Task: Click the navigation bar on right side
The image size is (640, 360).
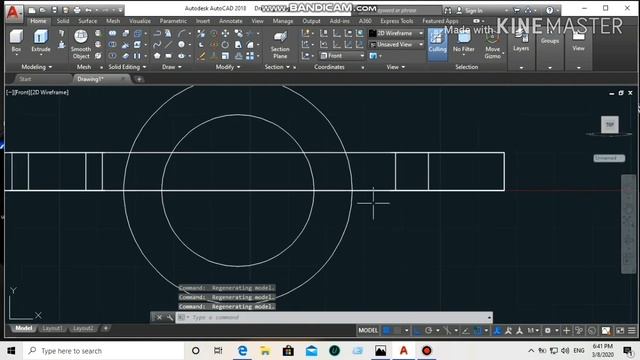Action: [x=628, y=224]
